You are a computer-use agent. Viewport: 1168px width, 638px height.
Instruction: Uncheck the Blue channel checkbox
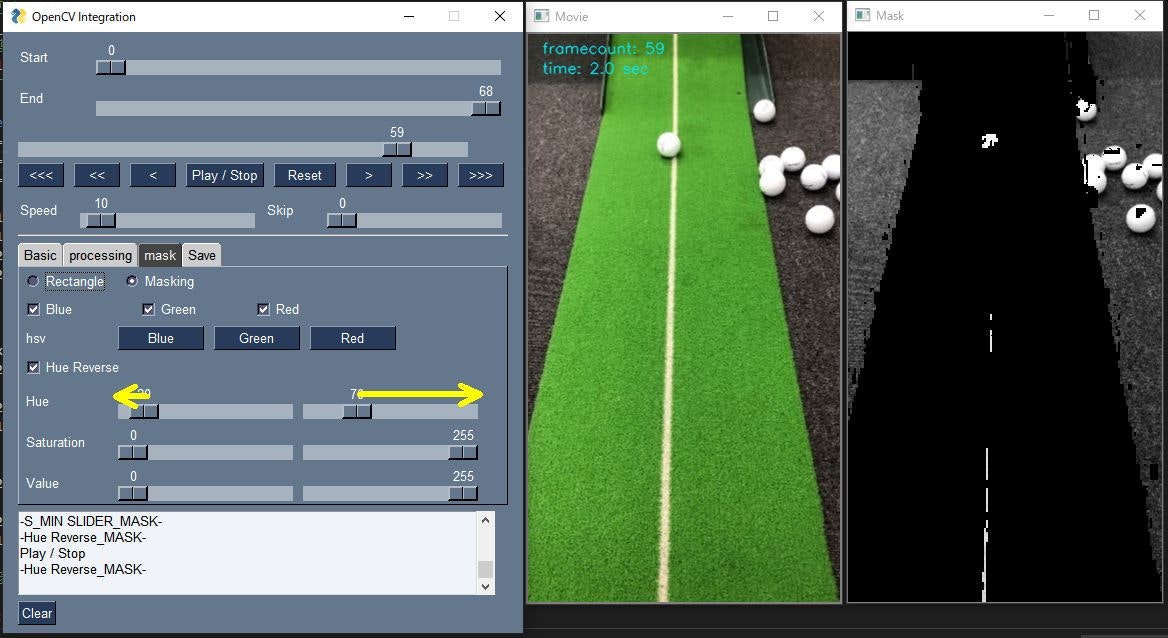pyautogui.click(x=33, y=309)
